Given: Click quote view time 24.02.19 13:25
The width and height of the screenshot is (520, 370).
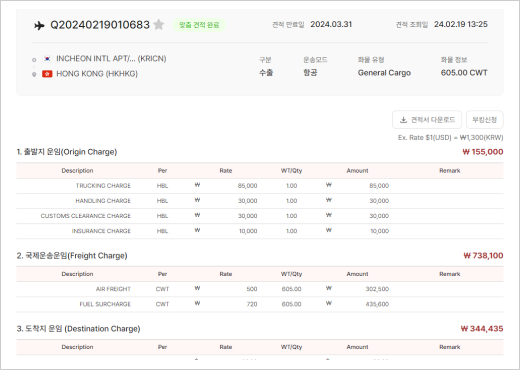Looking at the screenshot, I should click(x=461, y=24).
